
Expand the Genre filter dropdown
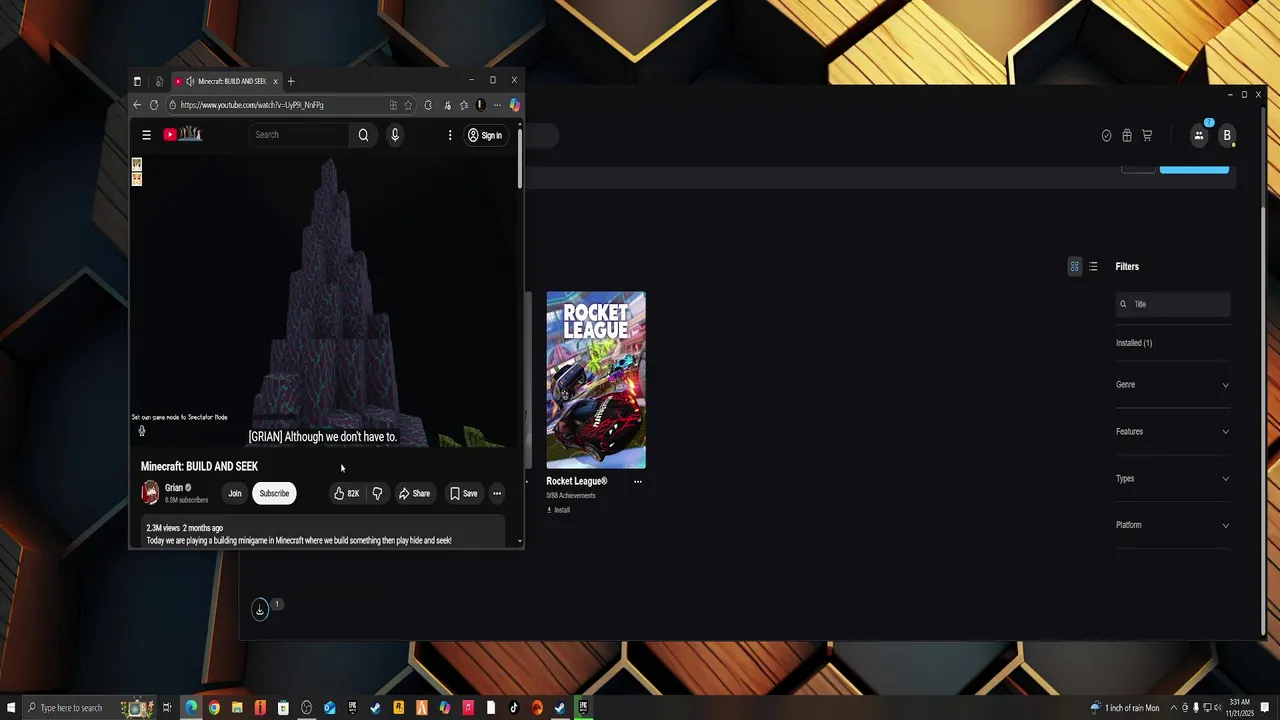[1172, 385]
